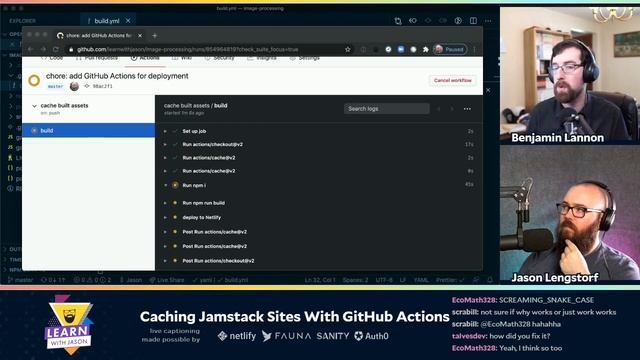Image resolution: width=640 pixels, height=360 pixels.
Task: Click the yellow in-progress workflow status icon
Action: tap(34, 80)
